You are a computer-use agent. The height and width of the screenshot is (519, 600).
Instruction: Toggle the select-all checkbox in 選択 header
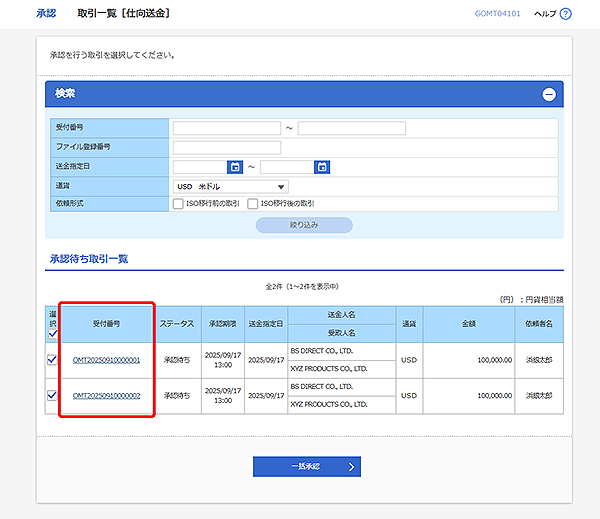point(53,334)
